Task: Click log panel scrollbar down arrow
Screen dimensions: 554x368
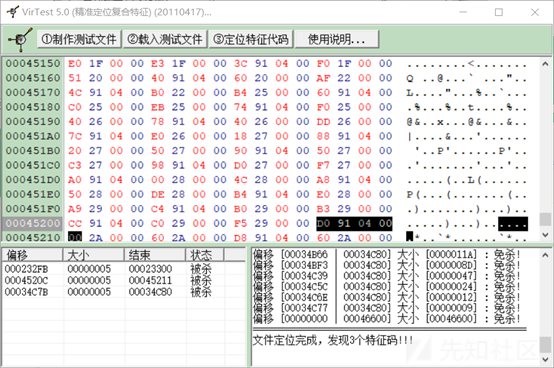Action: tap(545, 360)
